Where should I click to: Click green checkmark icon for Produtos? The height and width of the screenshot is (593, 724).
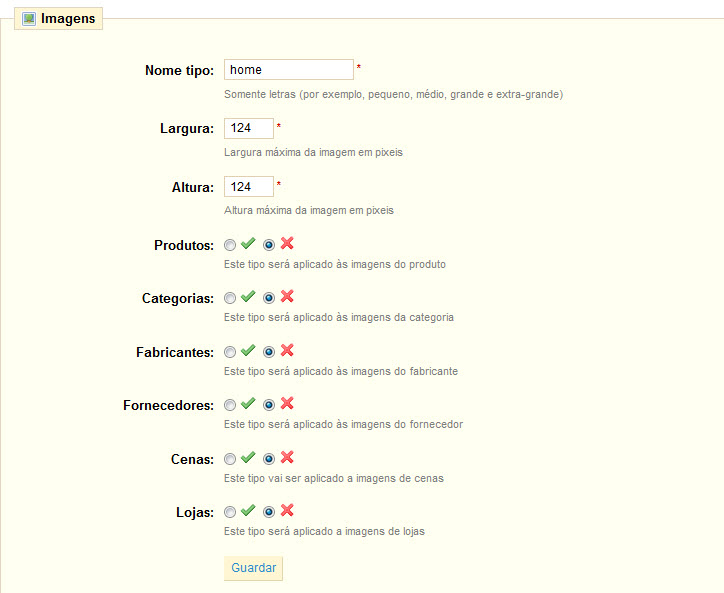(x=248, y=243)
